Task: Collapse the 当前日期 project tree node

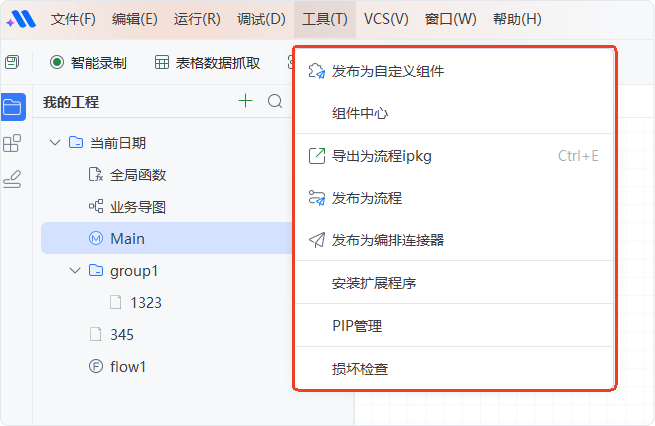Action: [55, 143]
